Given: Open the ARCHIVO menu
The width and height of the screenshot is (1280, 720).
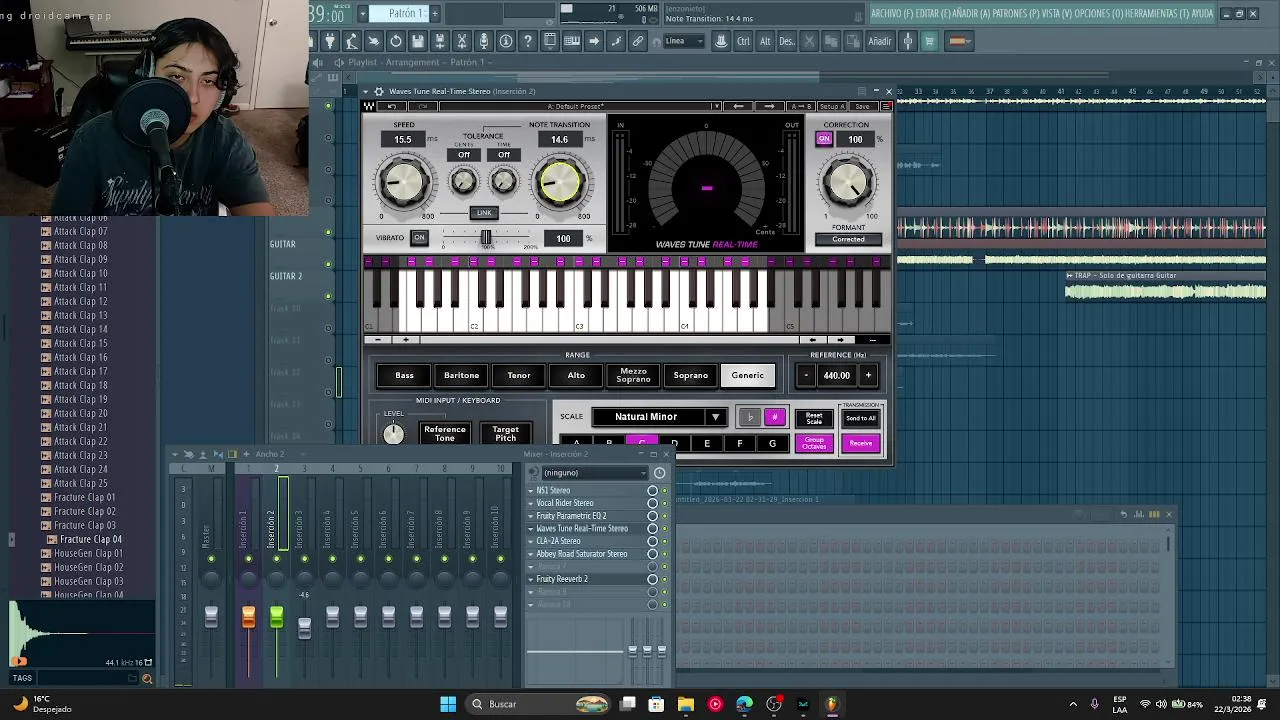Looking at the screenshot, I should point(890,13).
